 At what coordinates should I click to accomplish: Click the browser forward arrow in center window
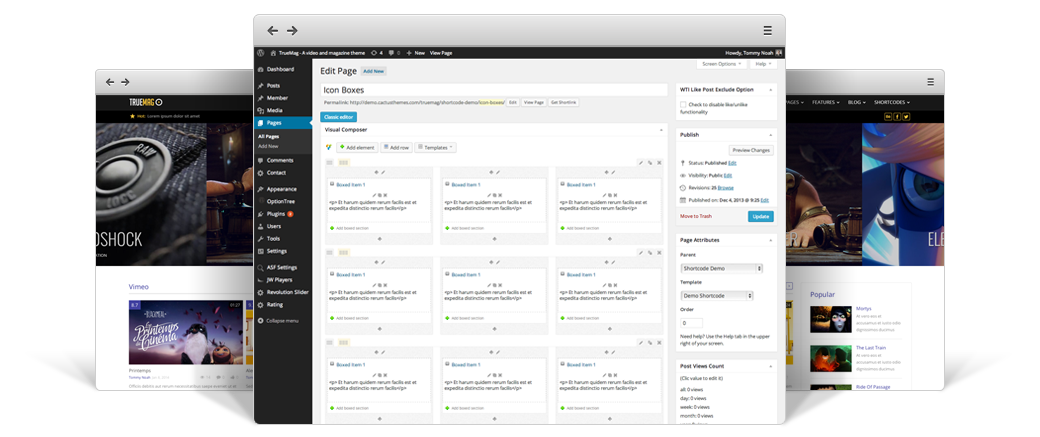(x=293, y=30)
